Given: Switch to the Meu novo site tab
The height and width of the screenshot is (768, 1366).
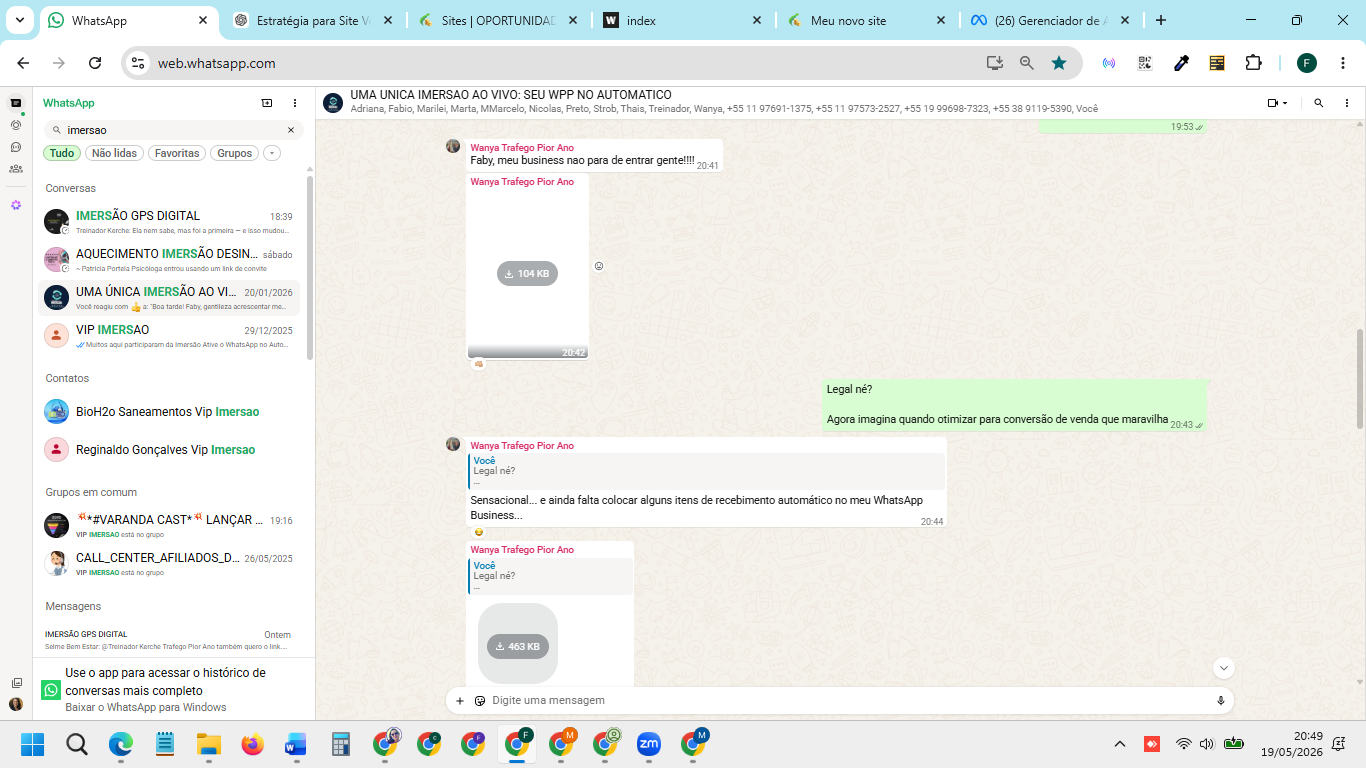Looking at the screenshot, I should 868,20.
